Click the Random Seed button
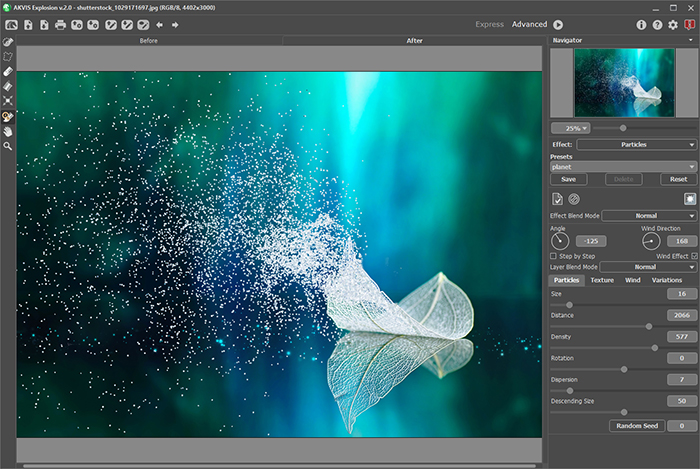 tap(637, 426)
